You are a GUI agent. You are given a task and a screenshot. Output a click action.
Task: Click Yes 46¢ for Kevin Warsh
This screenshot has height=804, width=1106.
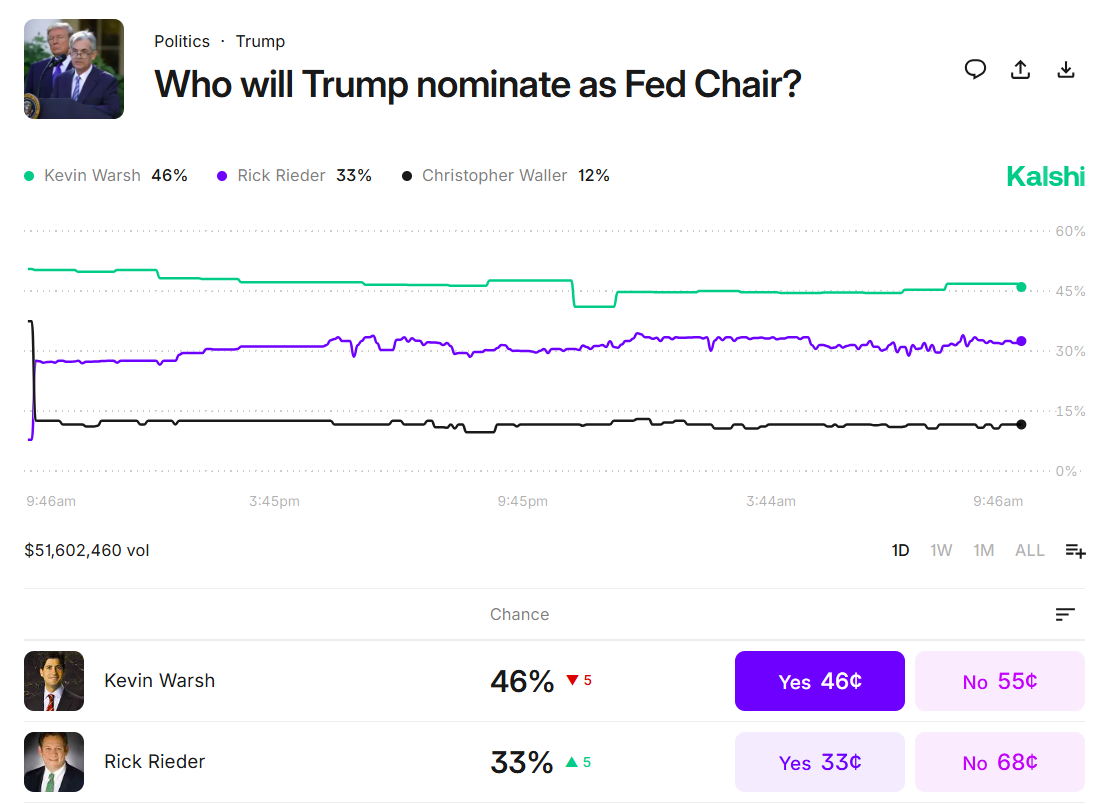click(x=819, y=681)
